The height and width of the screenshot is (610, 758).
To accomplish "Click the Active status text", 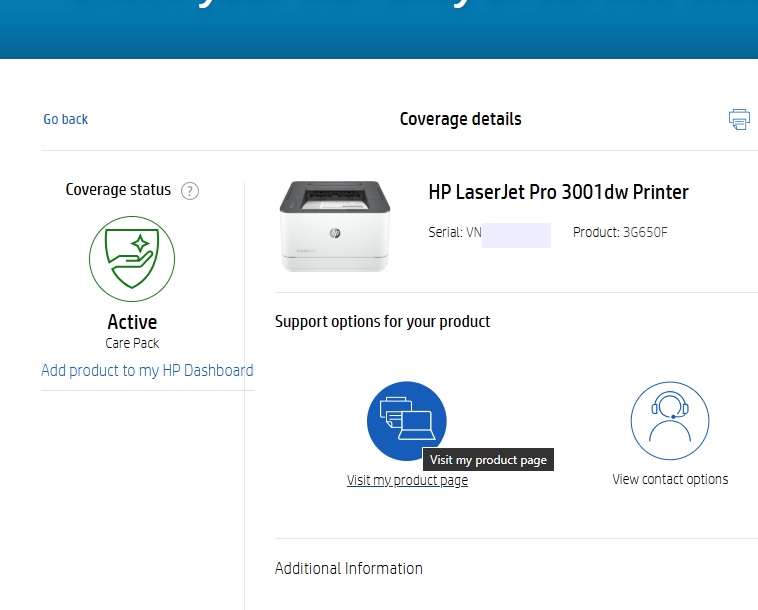I will click(132, 322).
